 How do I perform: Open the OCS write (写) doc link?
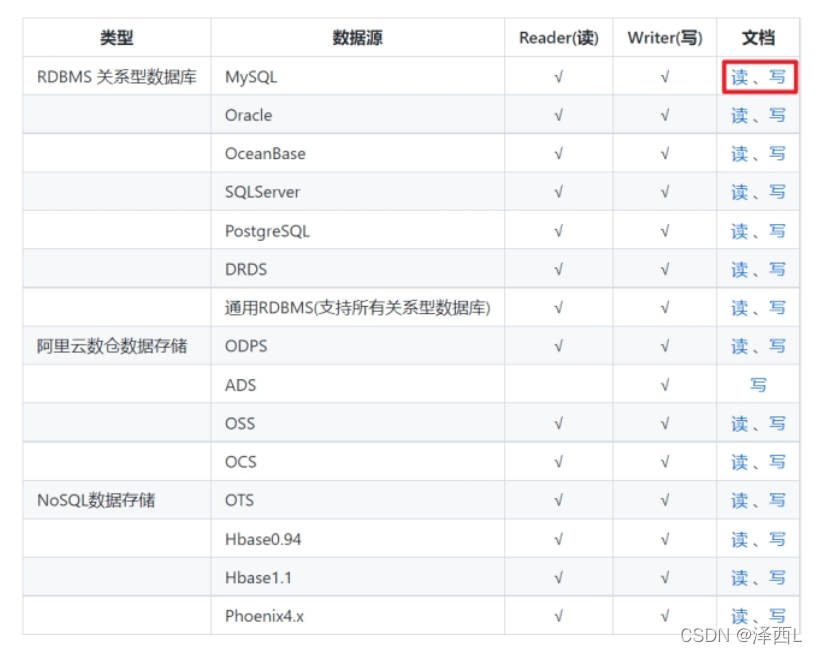pyautogui.click(x=777, y=462)
